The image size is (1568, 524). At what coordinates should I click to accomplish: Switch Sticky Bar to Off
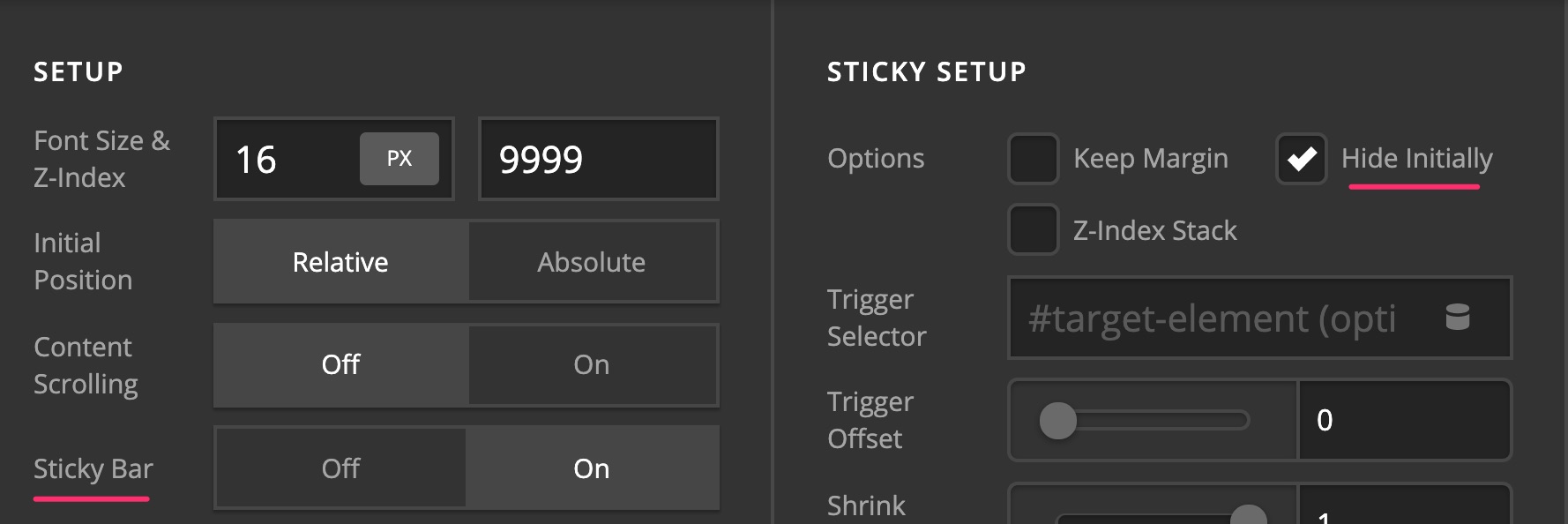pyautogui.click(x=340, y=468)
